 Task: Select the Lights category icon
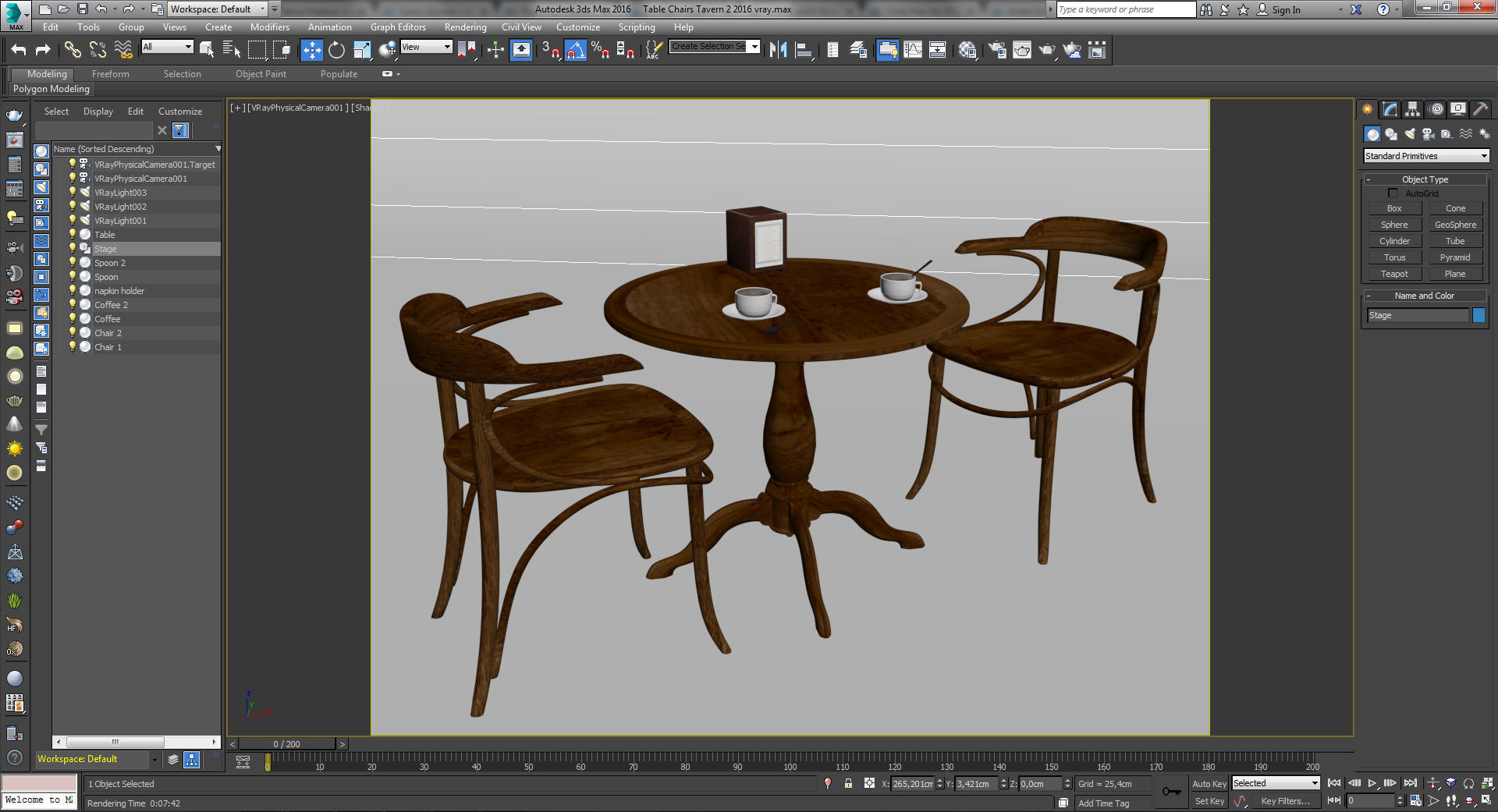coord(1410,134)
